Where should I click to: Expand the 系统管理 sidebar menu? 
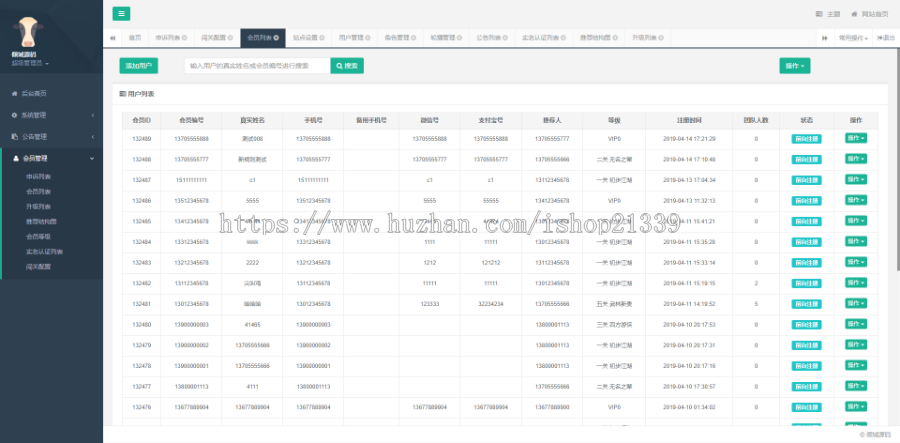point(52,115)
